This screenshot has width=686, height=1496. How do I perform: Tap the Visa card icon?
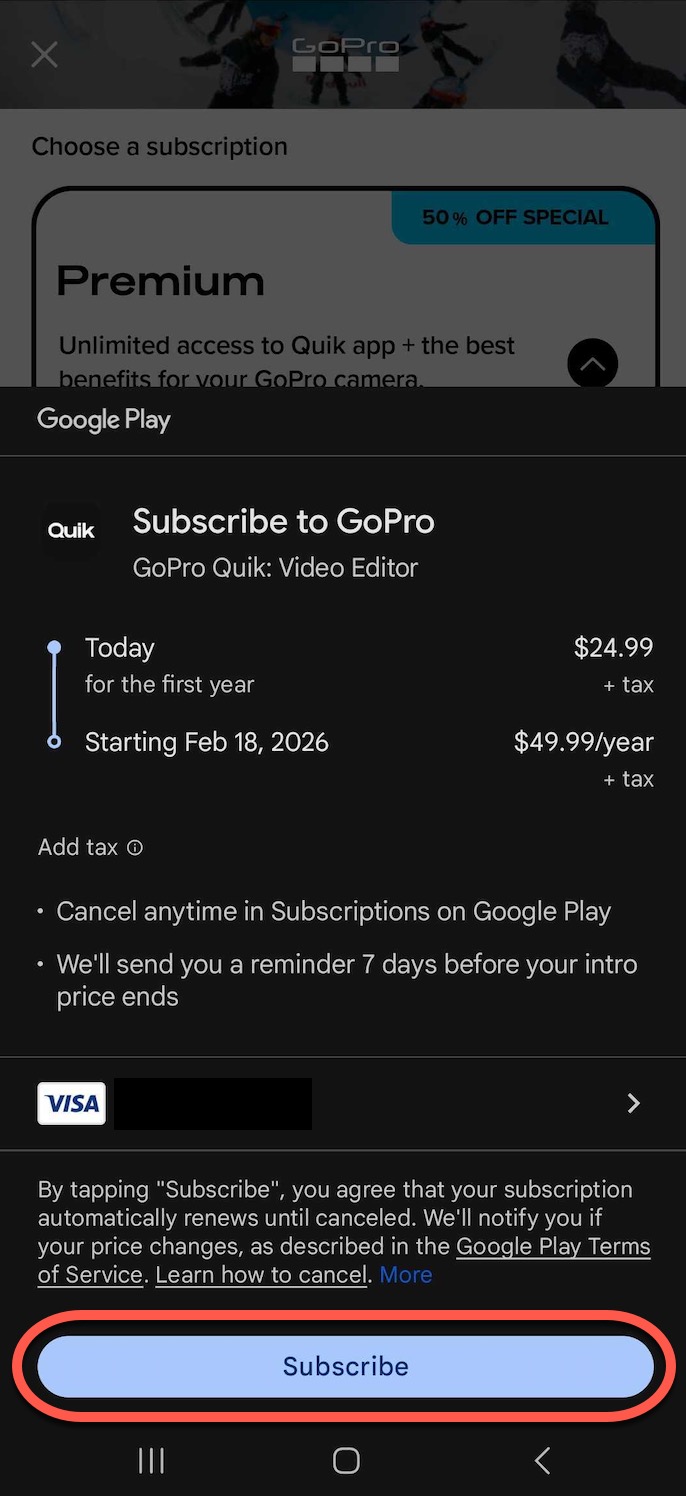point(71,1103)
